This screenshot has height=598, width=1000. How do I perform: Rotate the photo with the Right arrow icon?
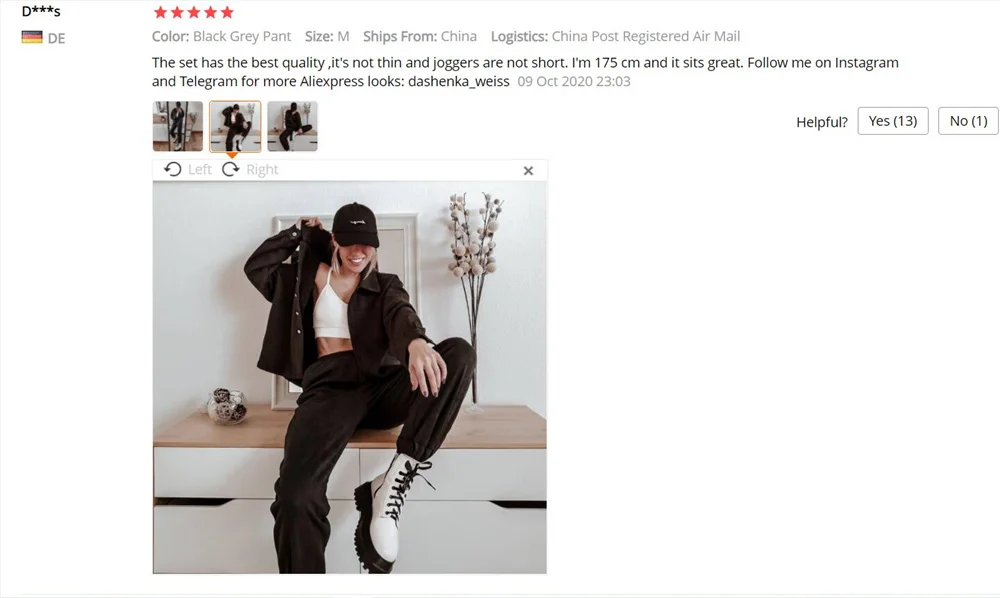click(231, 170)
